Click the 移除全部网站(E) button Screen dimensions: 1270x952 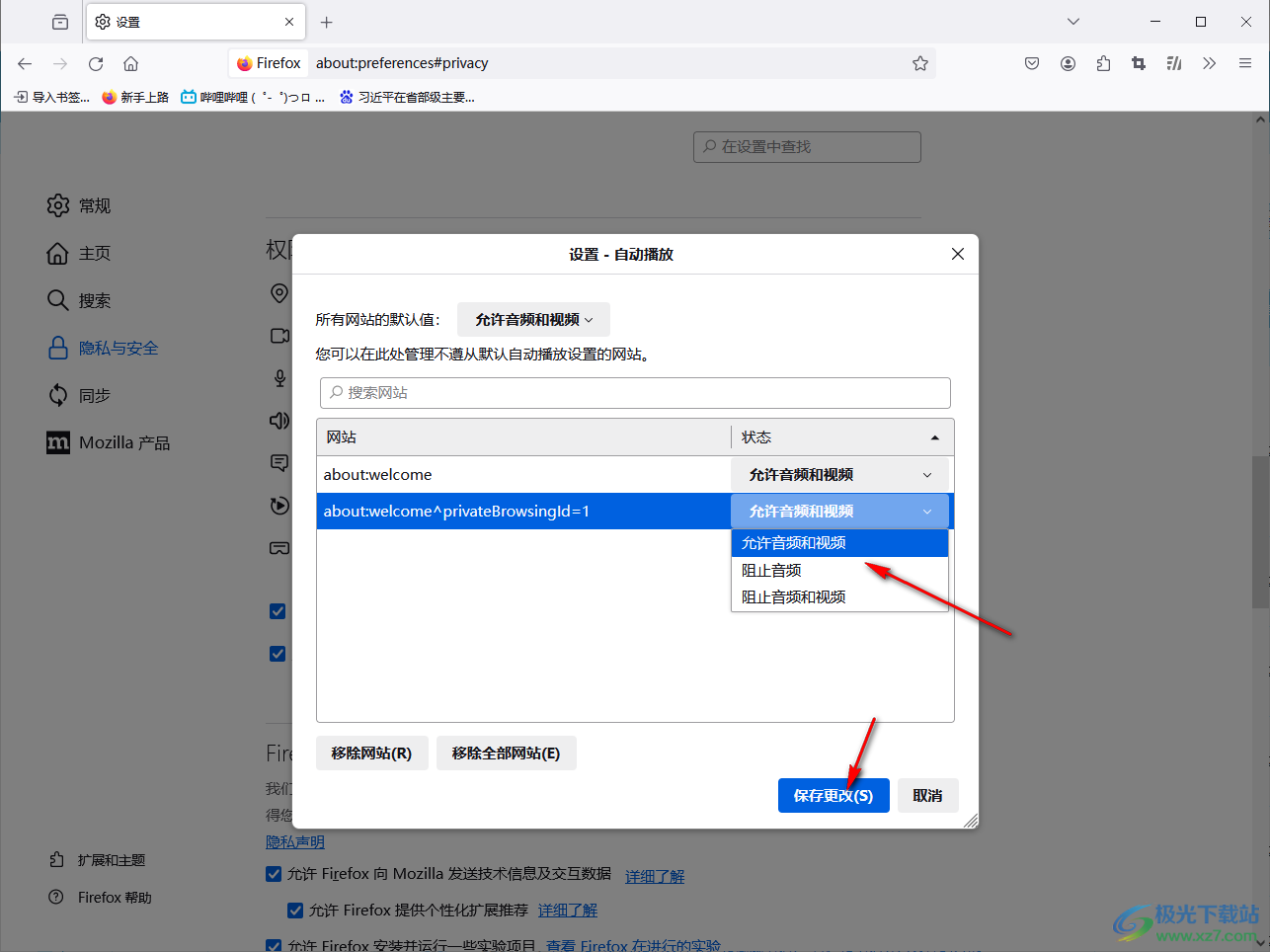coord(506,753)
